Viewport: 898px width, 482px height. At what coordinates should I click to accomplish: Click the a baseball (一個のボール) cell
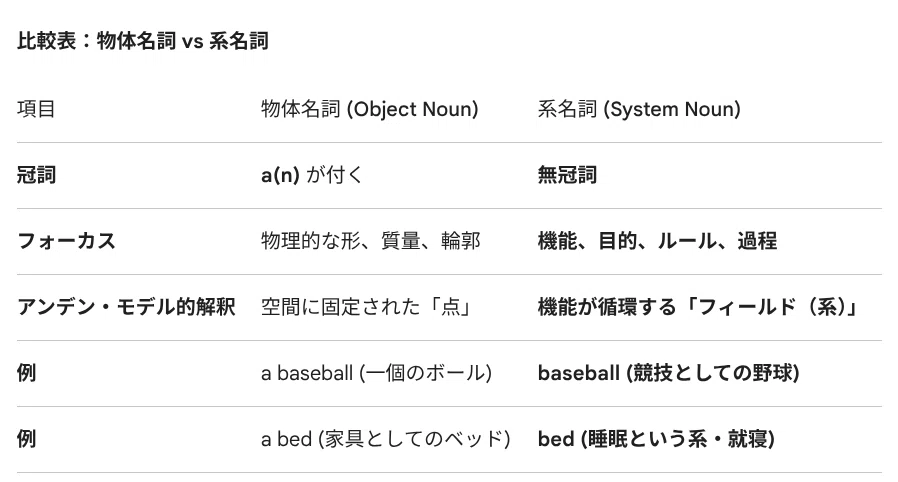pos(376,373)
